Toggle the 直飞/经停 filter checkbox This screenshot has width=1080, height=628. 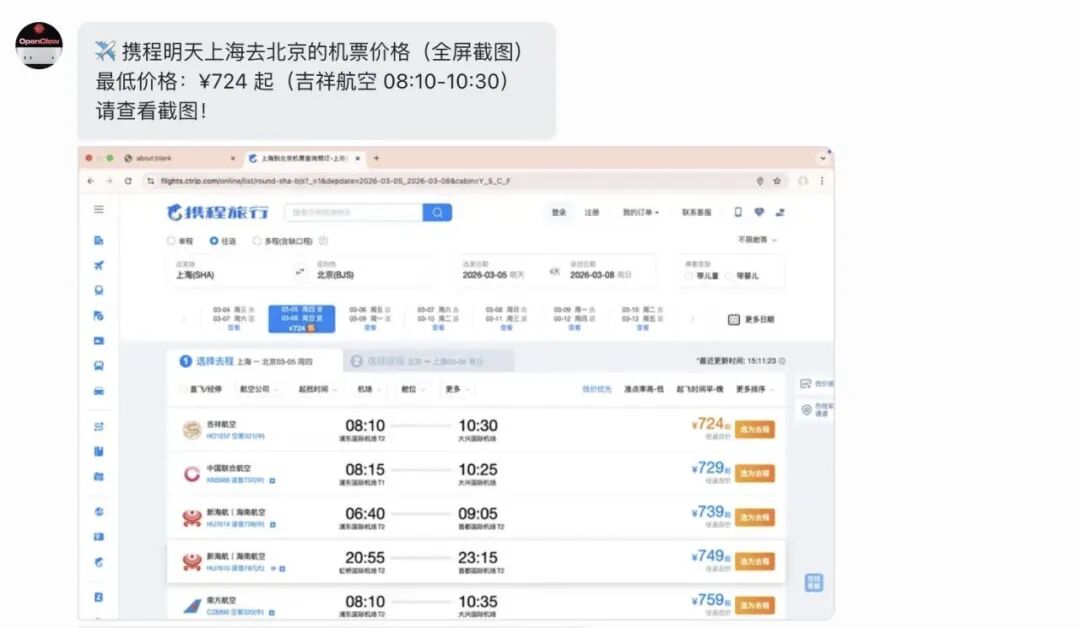point(183,389)
